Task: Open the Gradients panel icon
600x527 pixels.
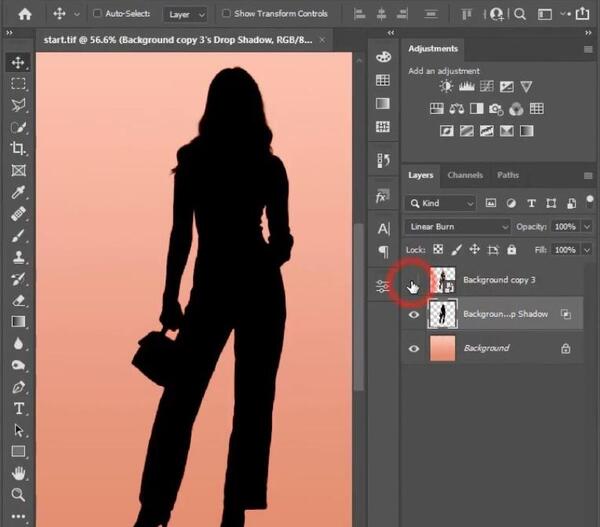Action: pos(383,103)
